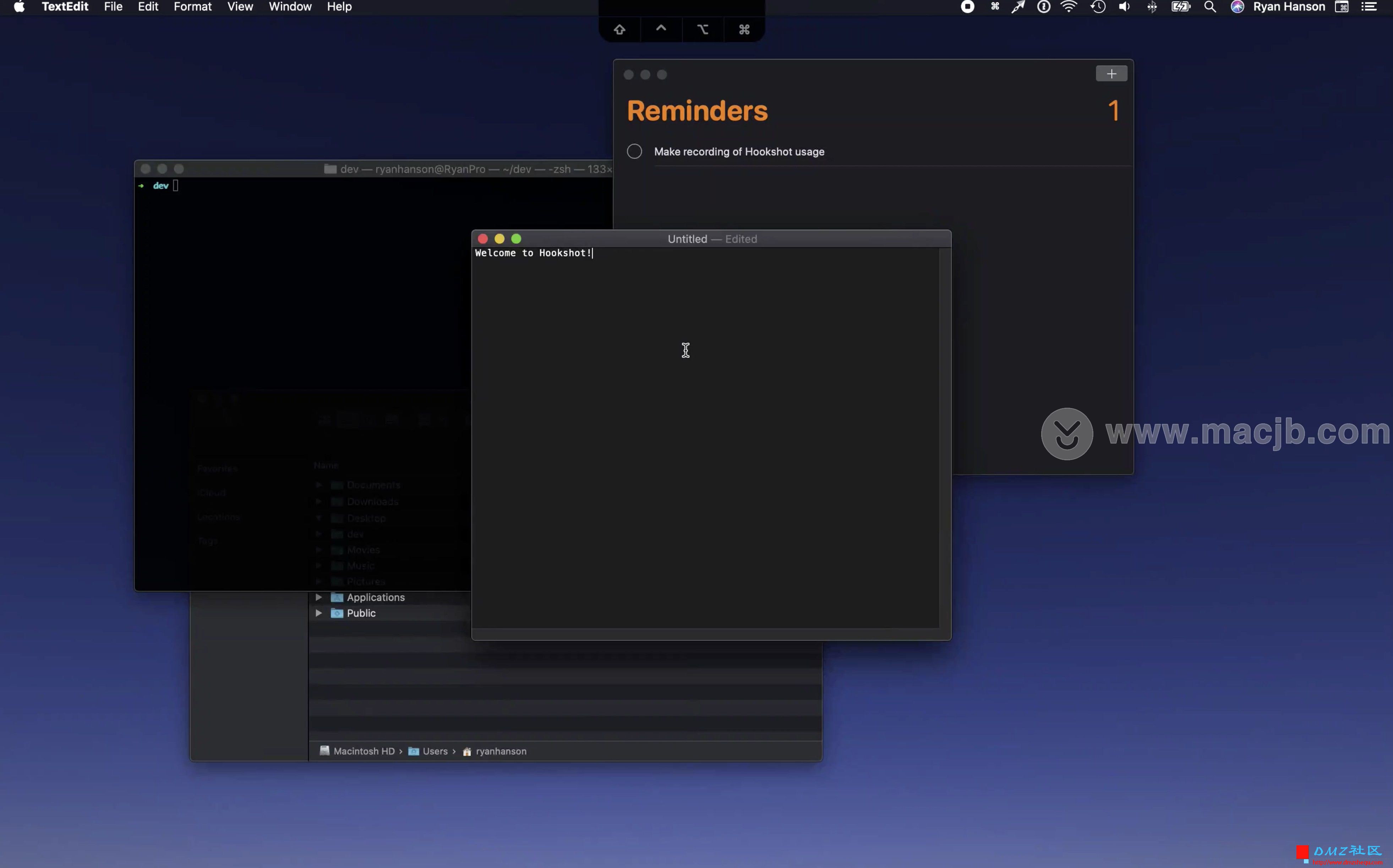
Task: Activate Siri from the menu bar
Action: [1238, 7]
